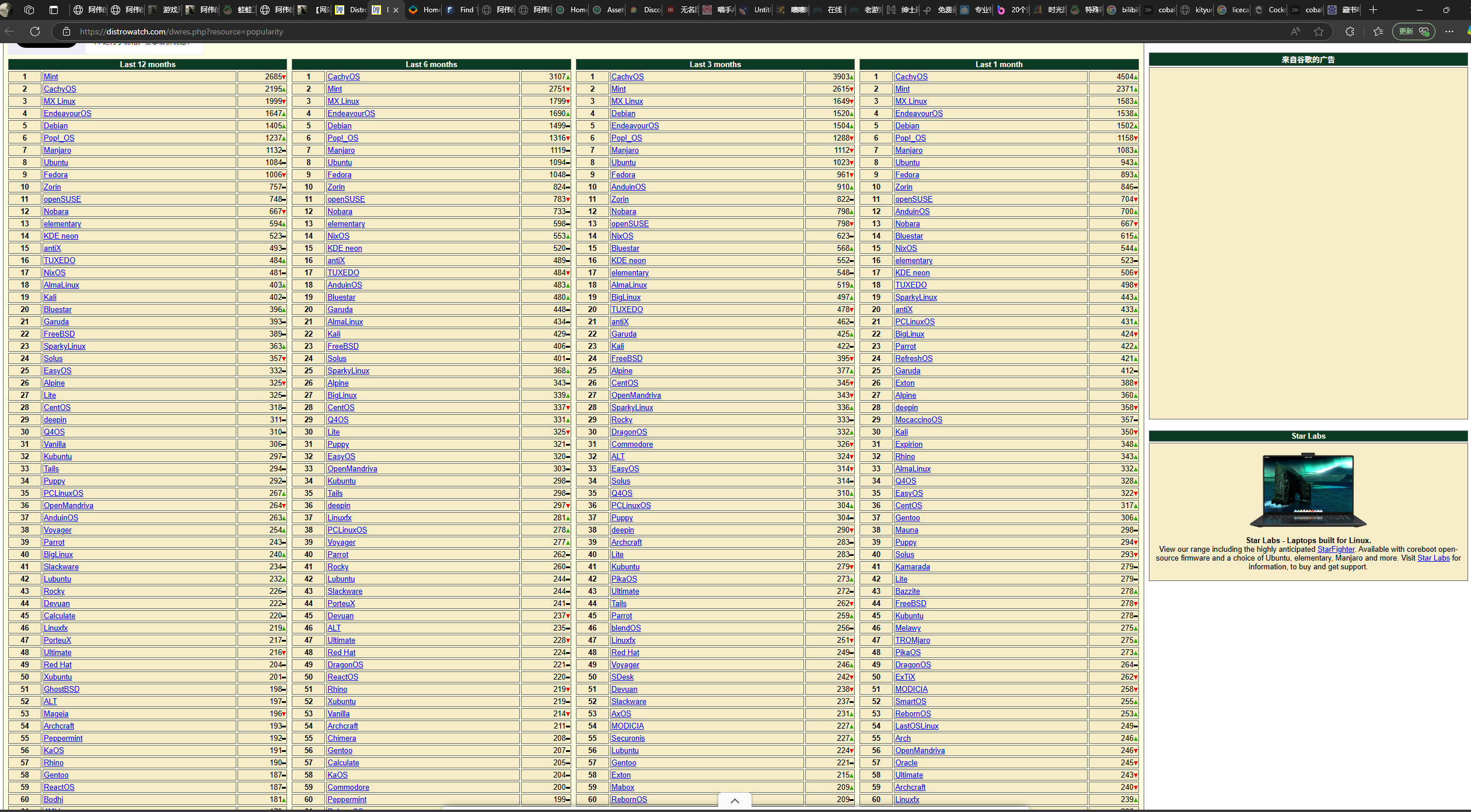
Task: Switch to the 蛙蛙 tab
Action: [x=239, y=10]
